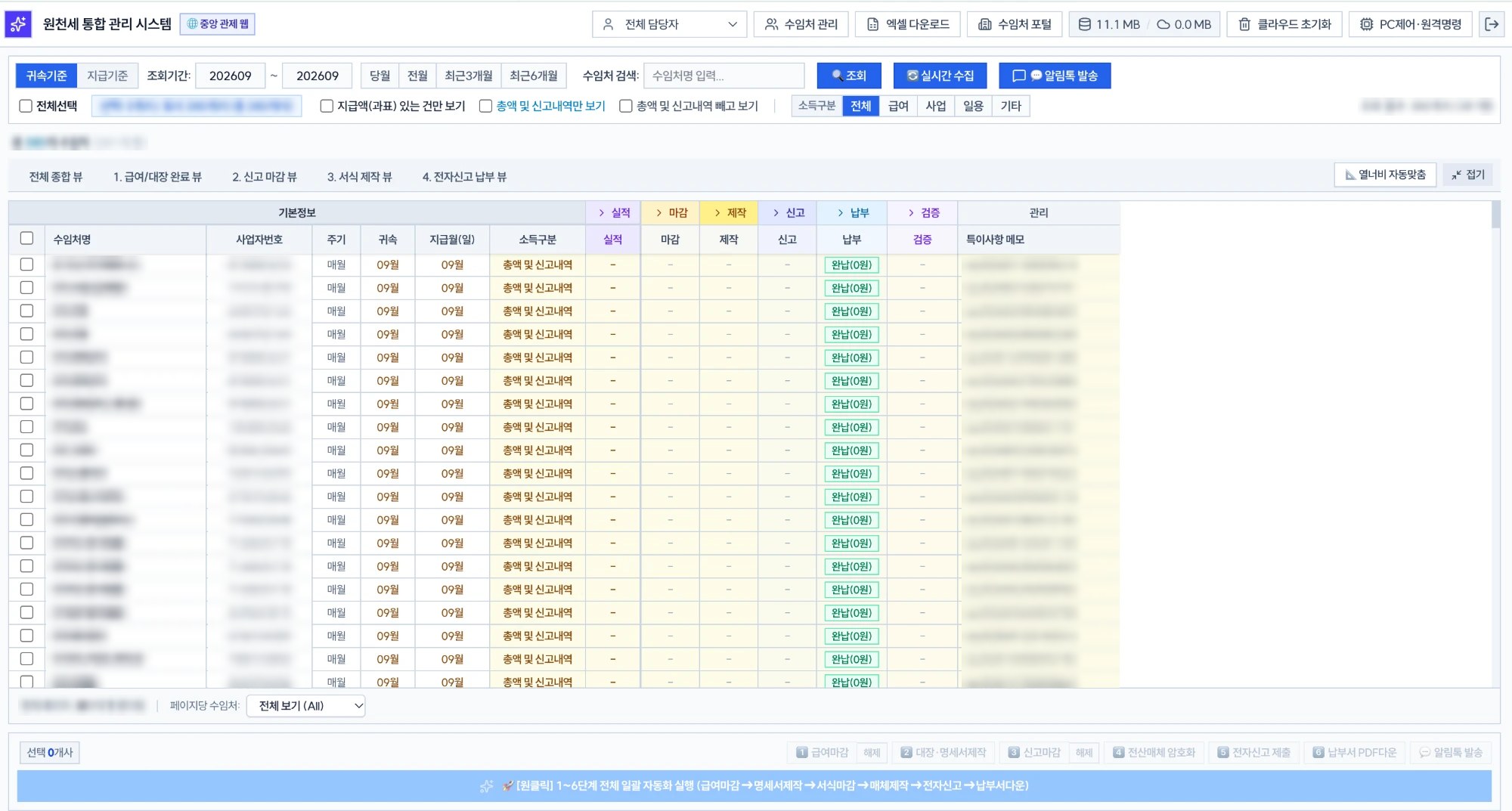Click the 0.0 MB cloud storage indicator
Screen dimensions: 1512x811
[1184, 24]
